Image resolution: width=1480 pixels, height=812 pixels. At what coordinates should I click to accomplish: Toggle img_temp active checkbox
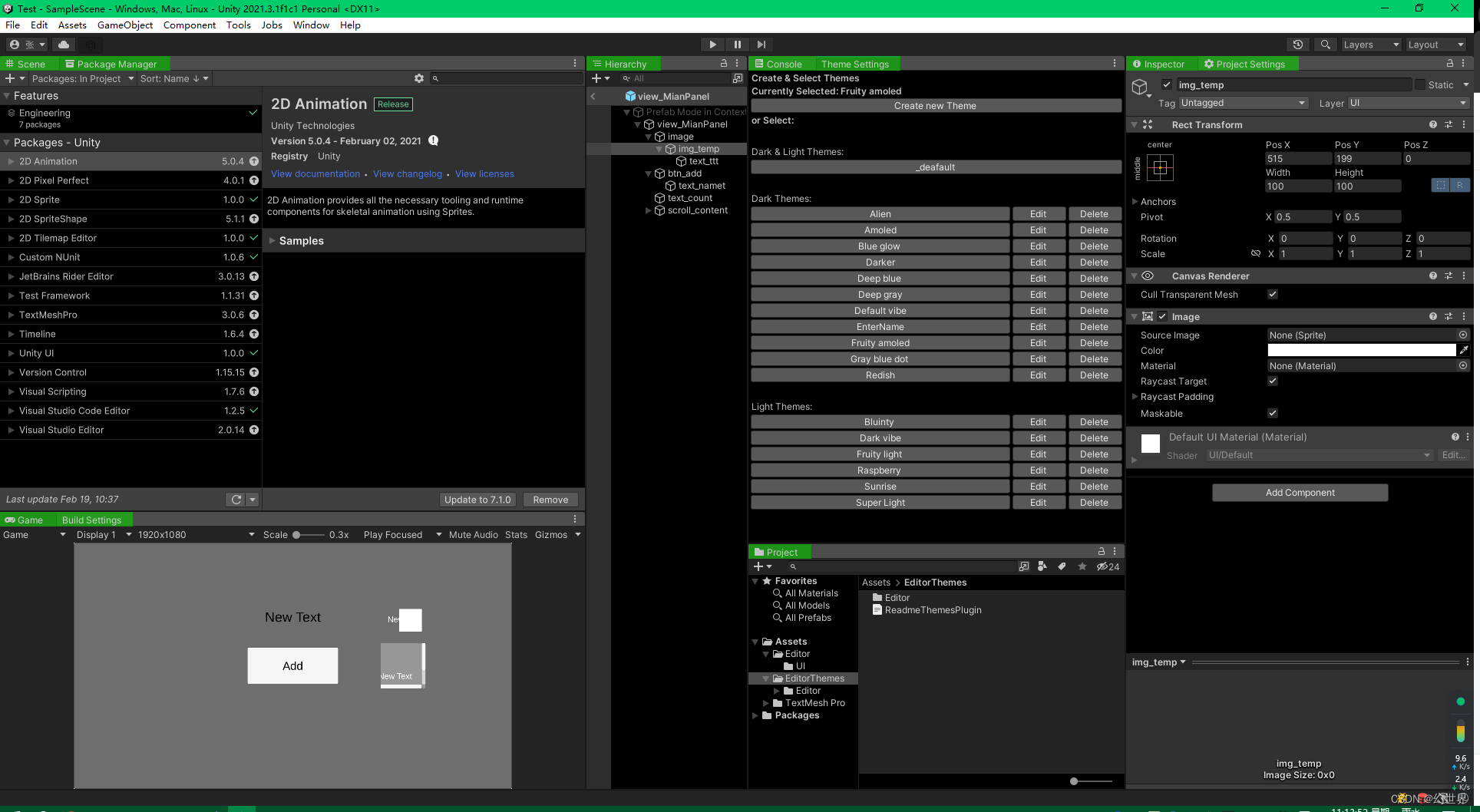point(1167,84)
